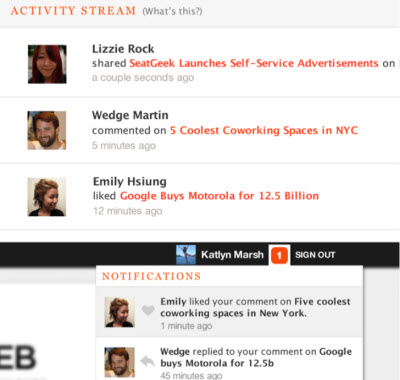The width and height of the screenshot is (400, 380).
Task: Open the "What's this?" help link
Action: tap(172, 11)
